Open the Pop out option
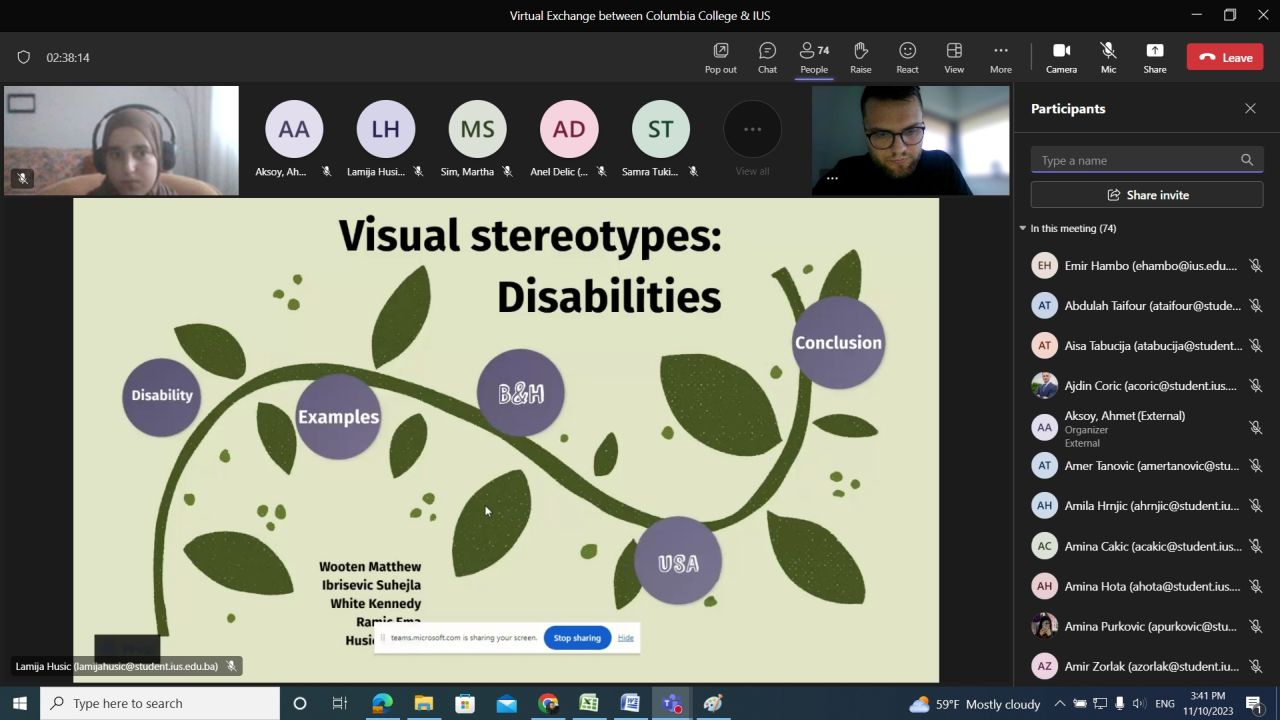The image size is (1280, 720). tap(720, 57)
